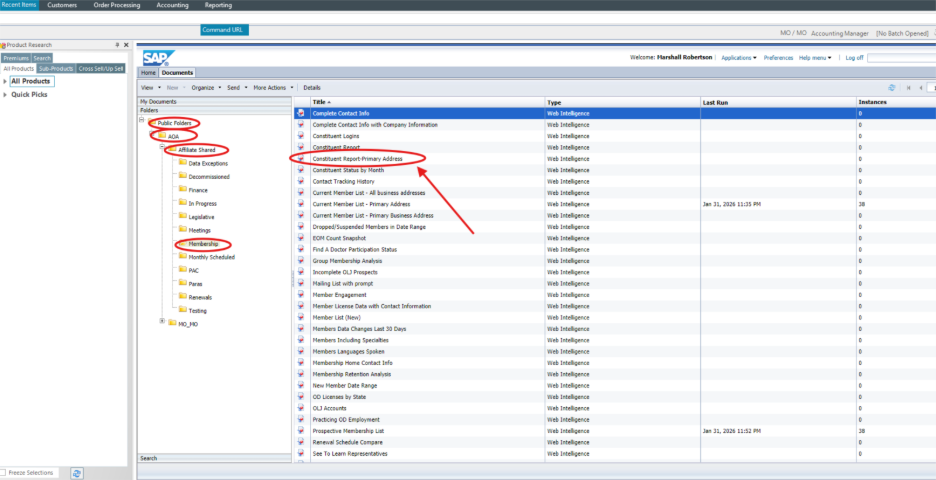Screen dimensions: 936x480
Task: Click the Legislative folder icon
Action: [x=182, y=216]
